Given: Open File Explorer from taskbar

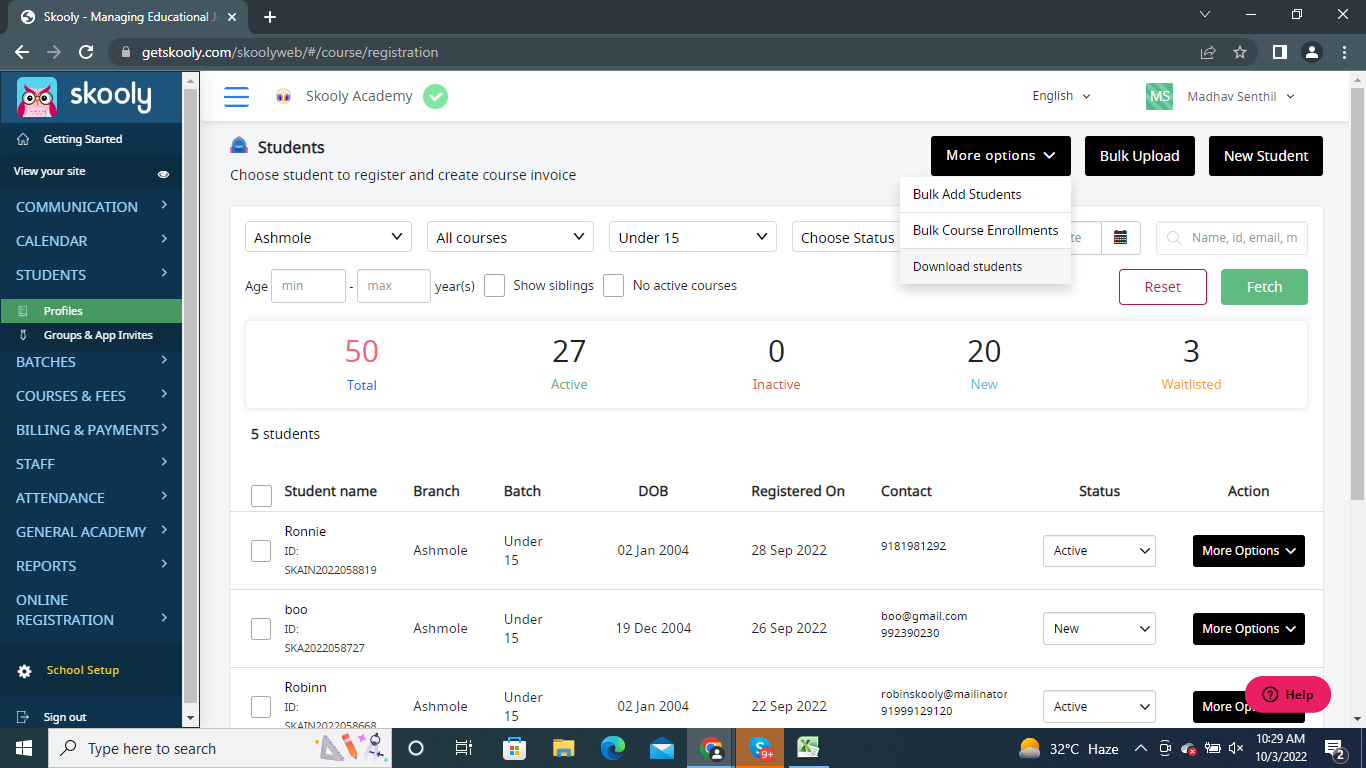Looking at the screenshot, I should (564, 748).
